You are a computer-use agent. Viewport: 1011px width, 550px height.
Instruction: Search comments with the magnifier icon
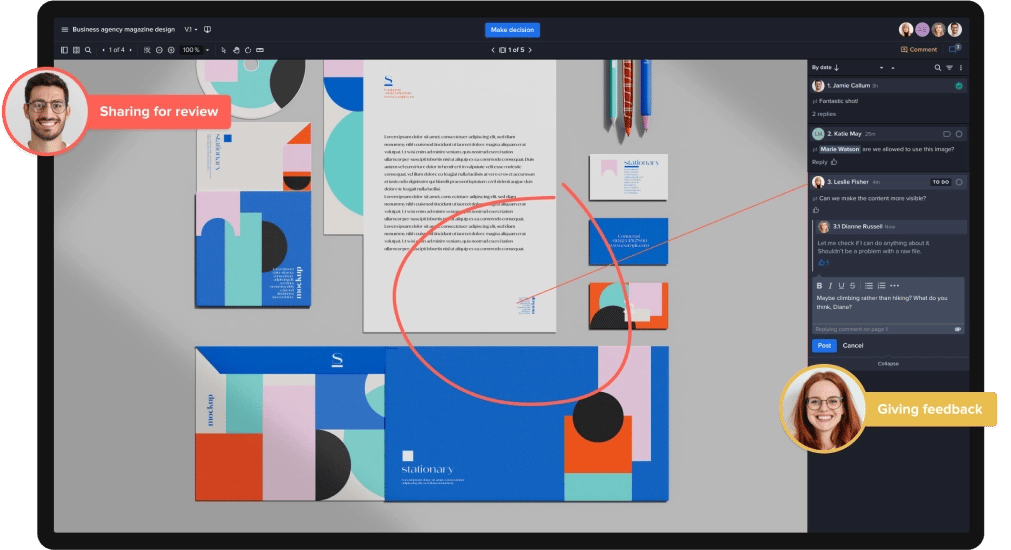click(x=937, y=68)
